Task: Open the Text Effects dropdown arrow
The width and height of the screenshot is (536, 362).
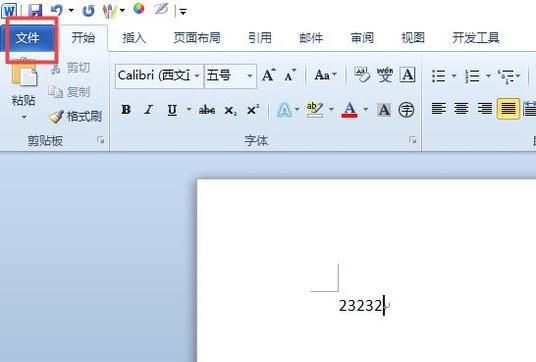Action: click(x=297, y=109)
